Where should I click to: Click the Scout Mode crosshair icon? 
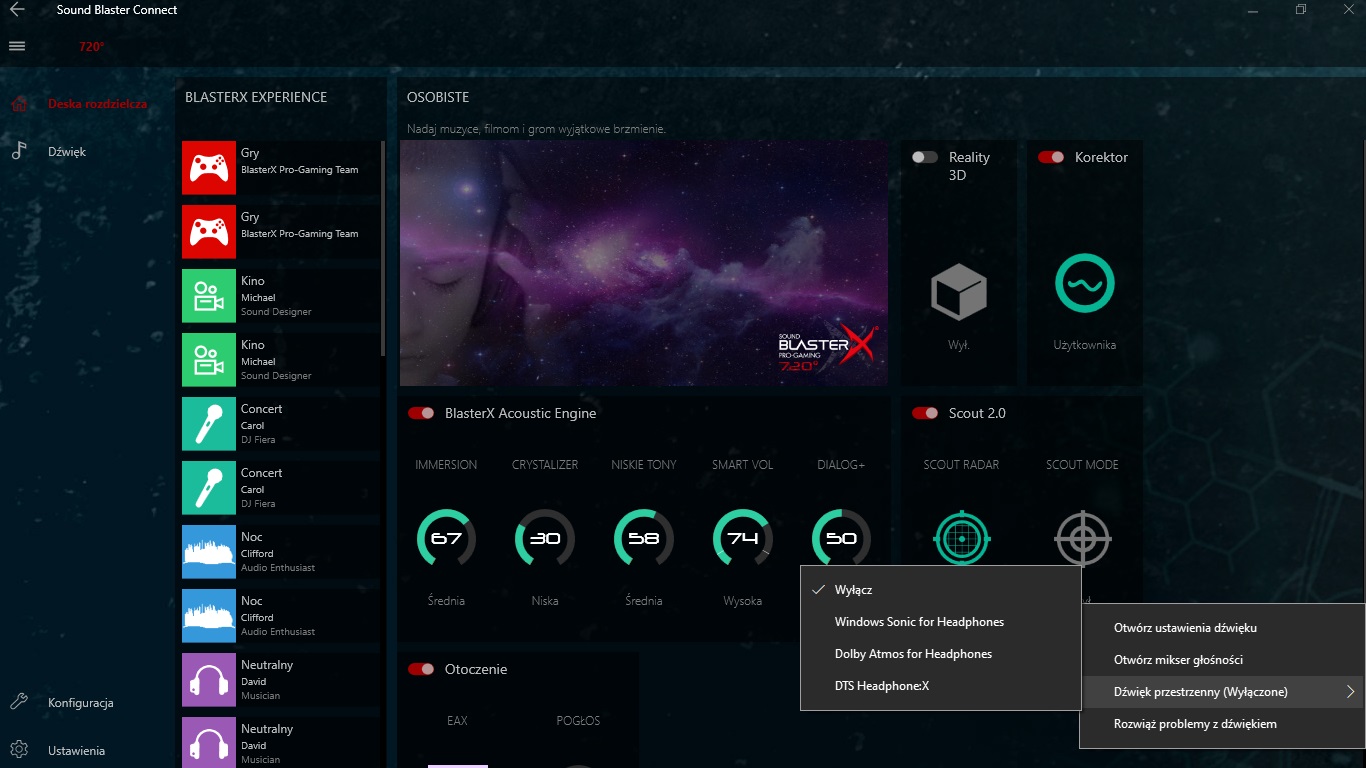click(x=1082, y=538)
